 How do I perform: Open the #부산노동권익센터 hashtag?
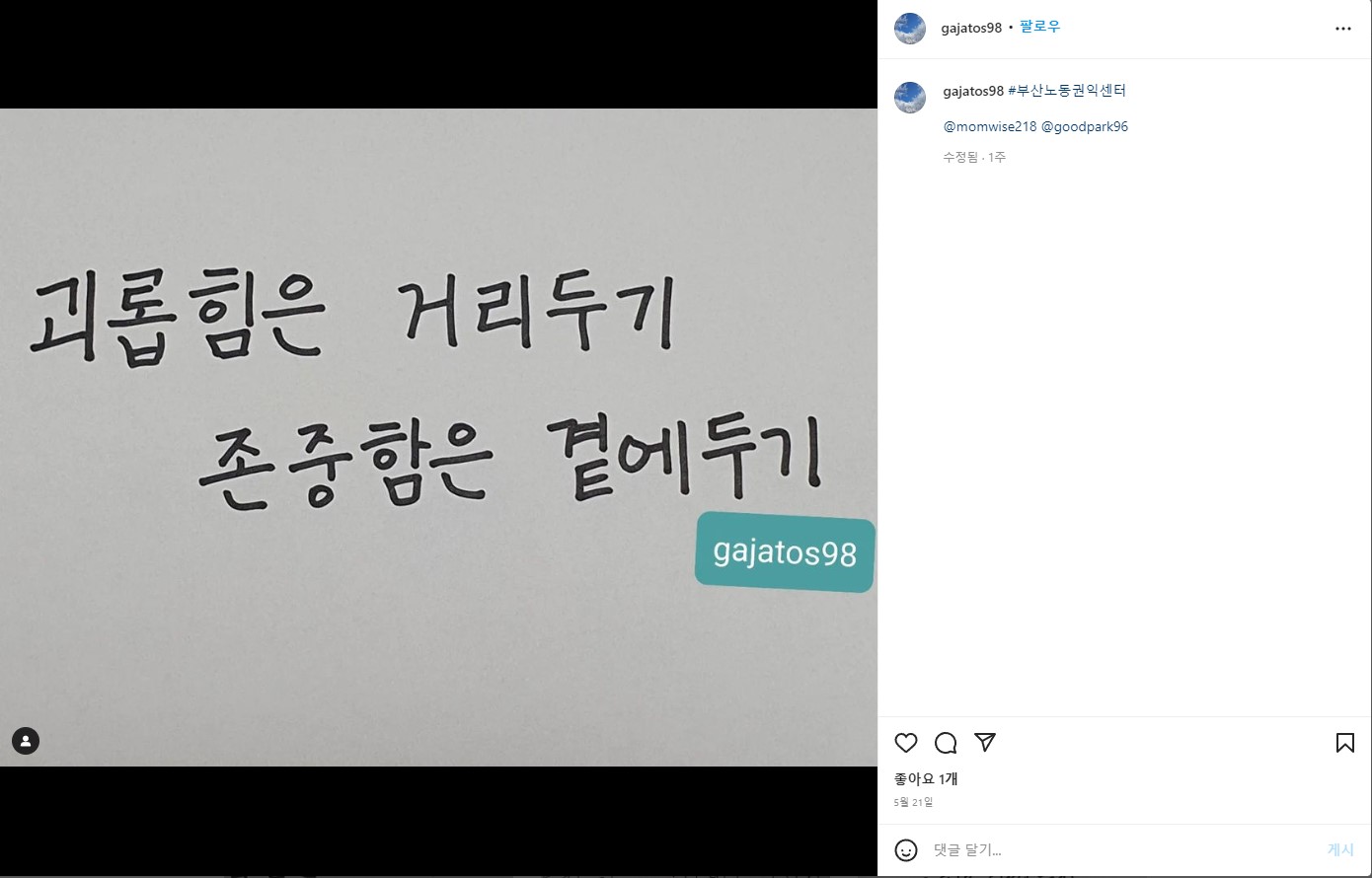coord(1067,91)
